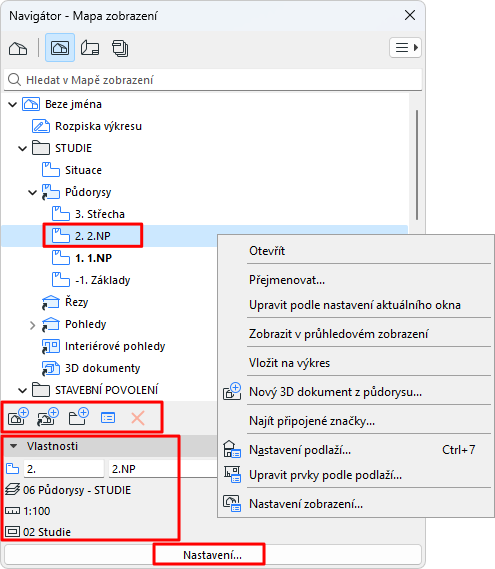Select Rozpiska výkresu item

[98, 126]
